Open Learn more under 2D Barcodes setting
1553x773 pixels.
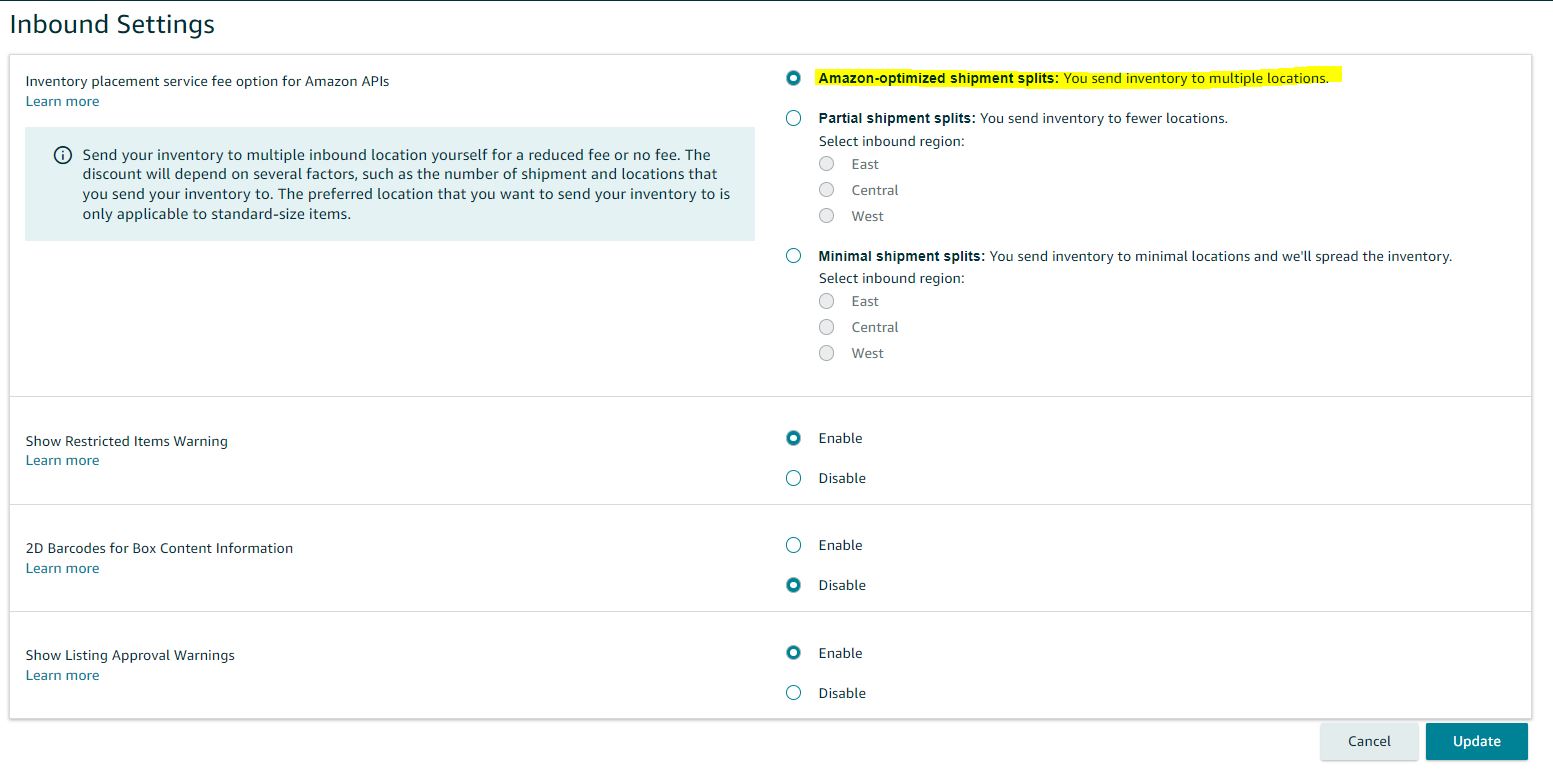click(x=62, y=568)
